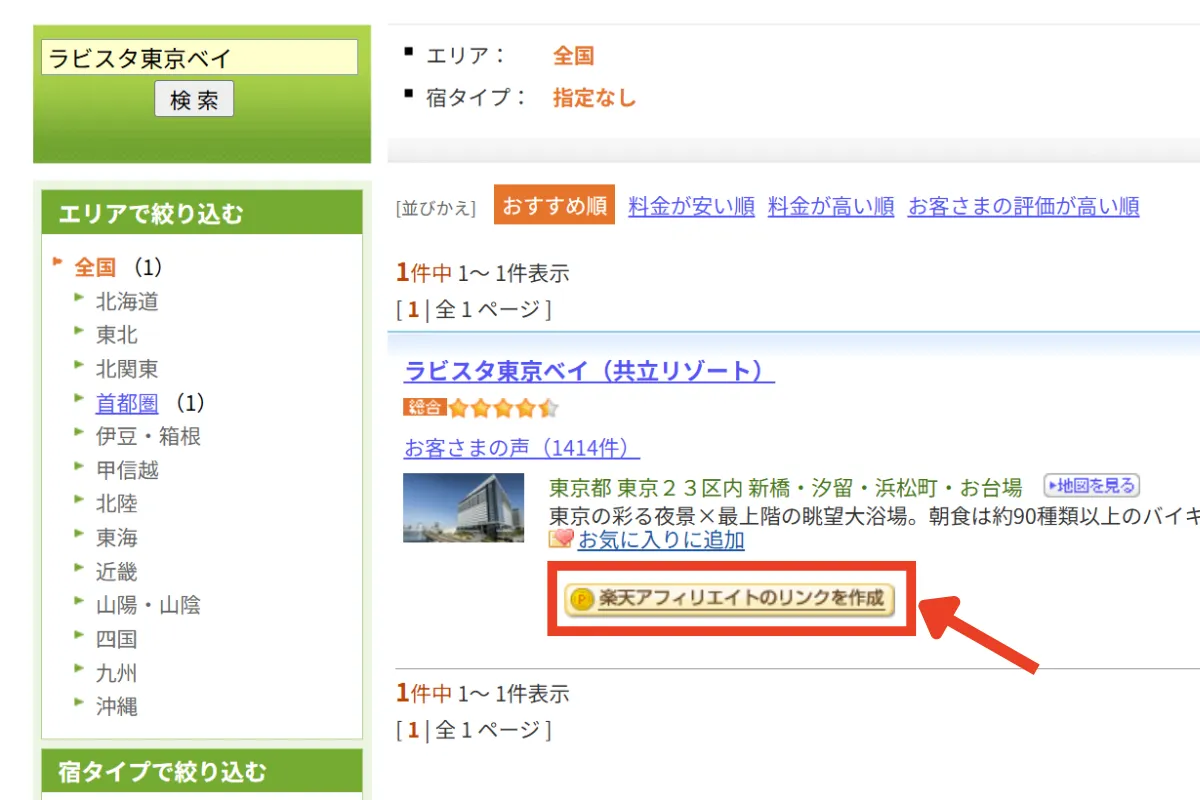Filter by 近畿 area

tap(117, 572)
